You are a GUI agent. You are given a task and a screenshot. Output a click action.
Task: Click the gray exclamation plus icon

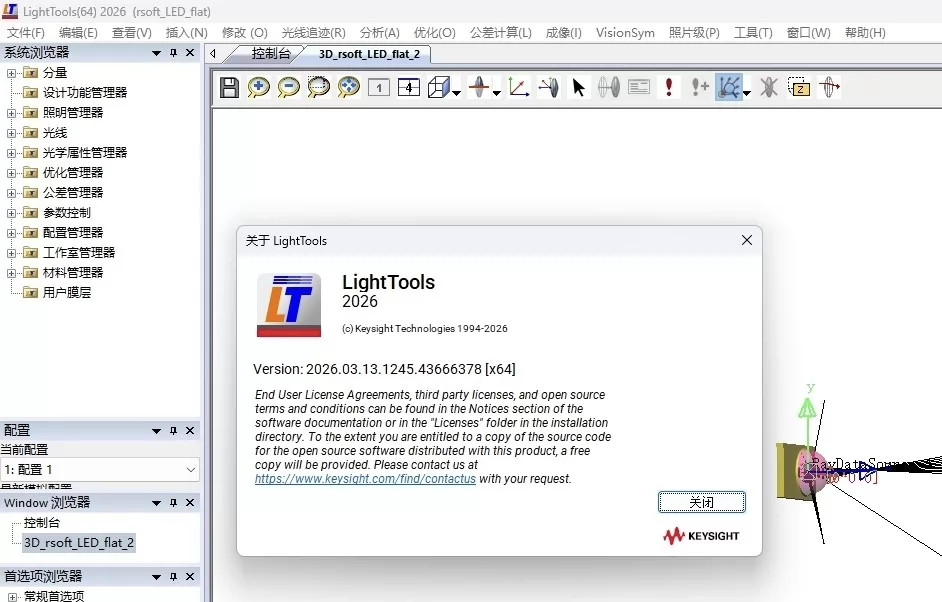coord(699,88)
